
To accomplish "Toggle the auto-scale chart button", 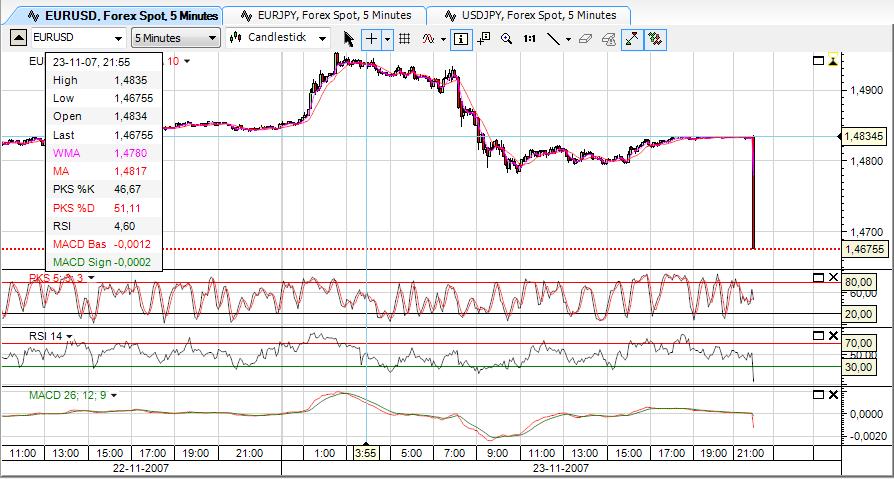I will (x=632, y=38).
